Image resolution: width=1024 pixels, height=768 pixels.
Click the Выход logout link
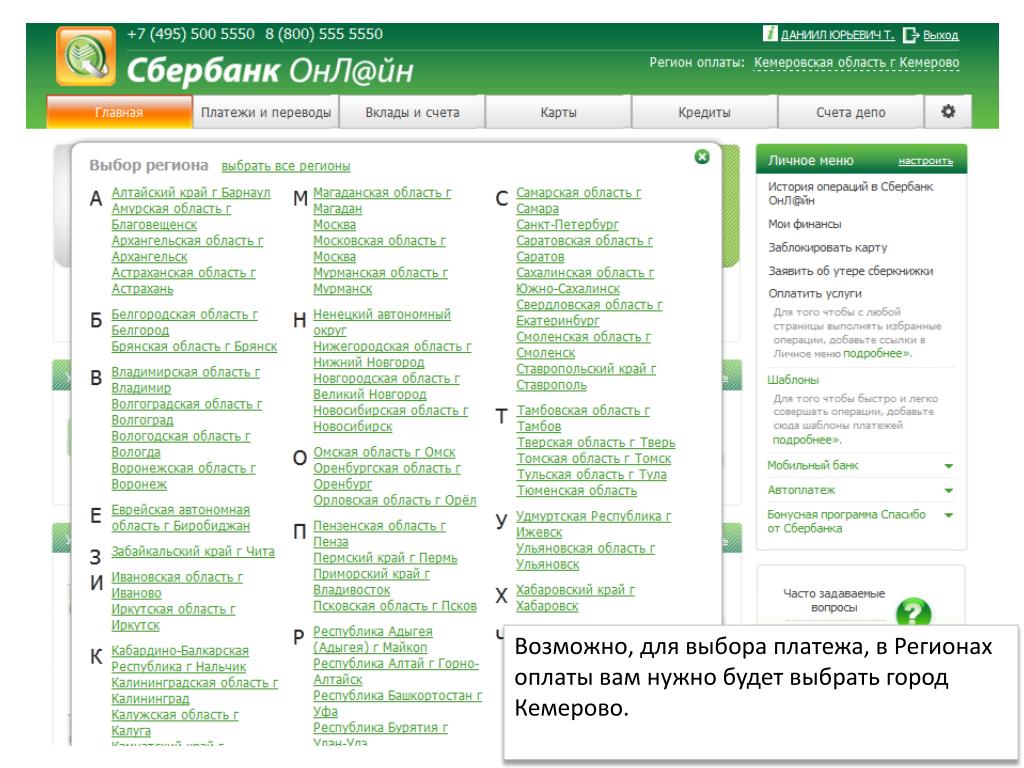(940, 35)
